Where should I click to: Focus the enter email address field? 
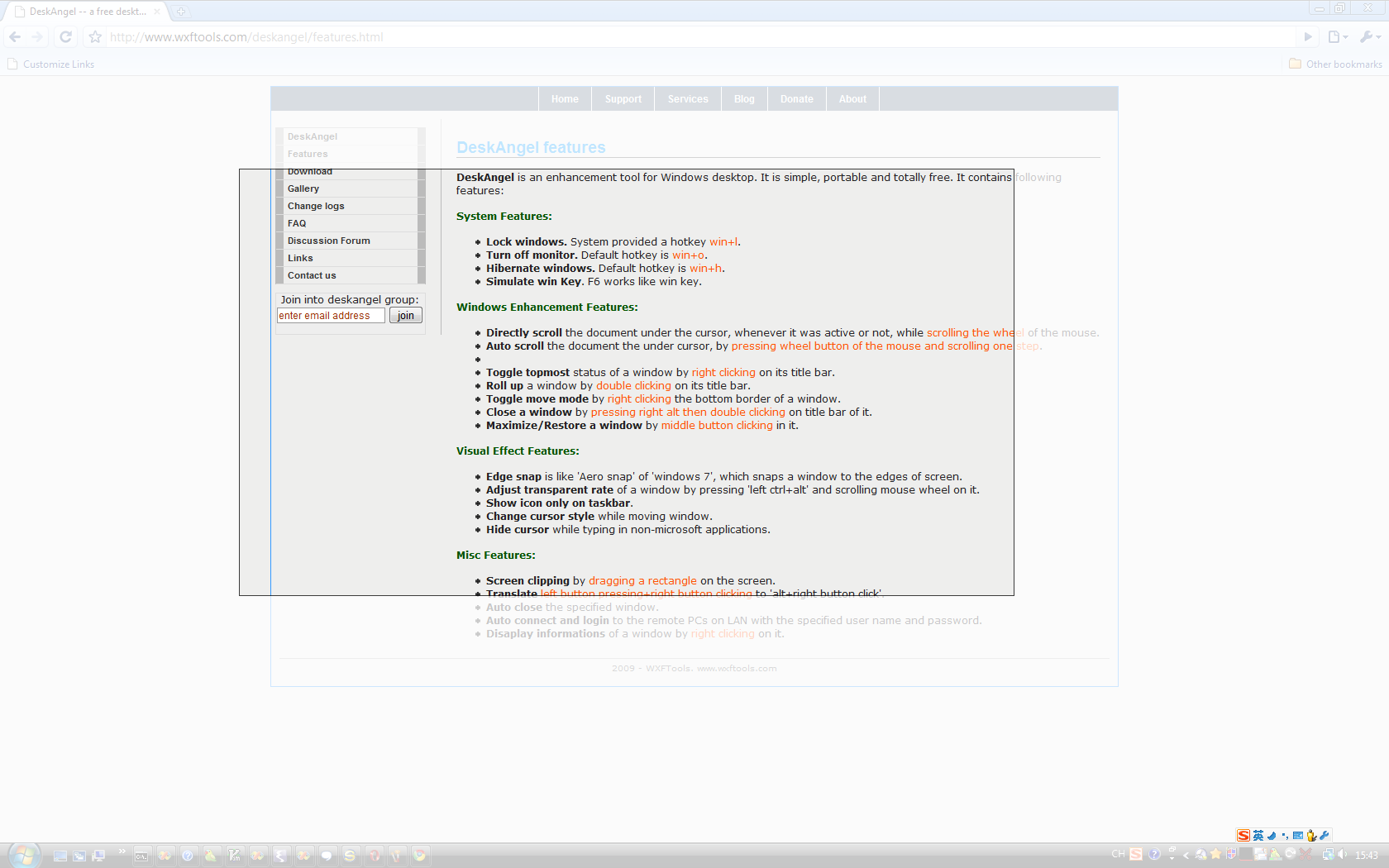pyautogui.click(x=331, y=316)
